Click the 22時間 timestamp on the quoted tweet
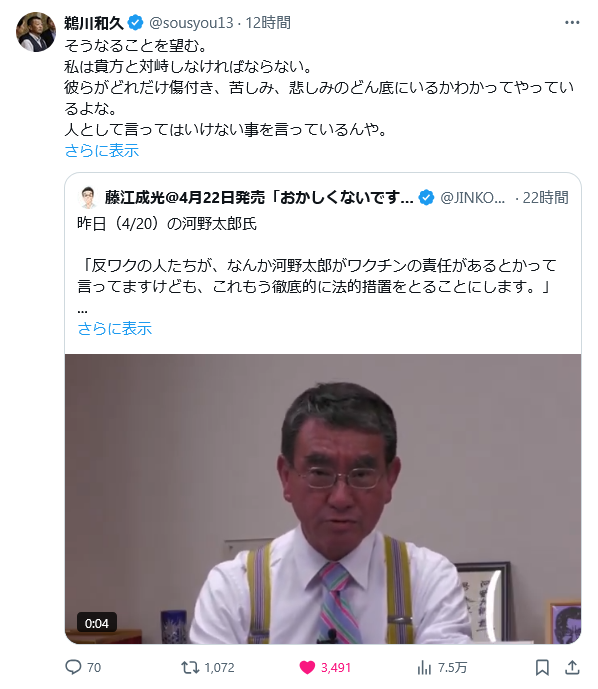Viewport: 598px width, 689px height. pos(546,198)
